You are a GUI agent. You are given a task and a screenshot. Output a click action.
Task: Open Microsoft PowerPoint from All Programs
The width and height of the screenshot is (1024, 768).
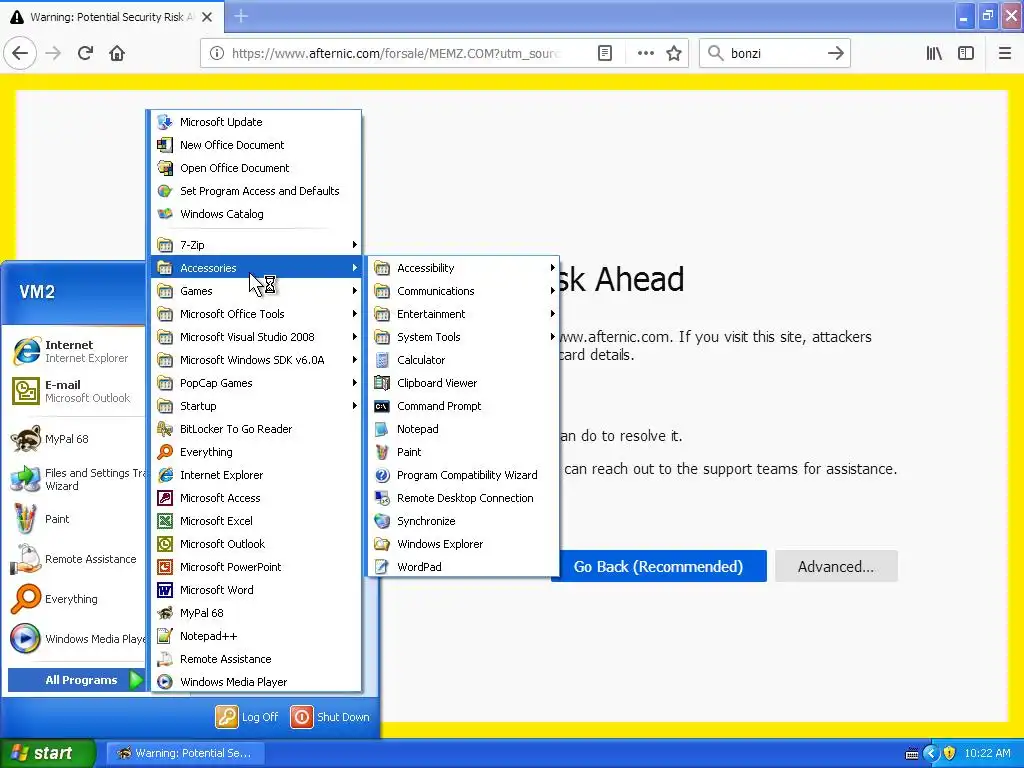tap(256, 567)
